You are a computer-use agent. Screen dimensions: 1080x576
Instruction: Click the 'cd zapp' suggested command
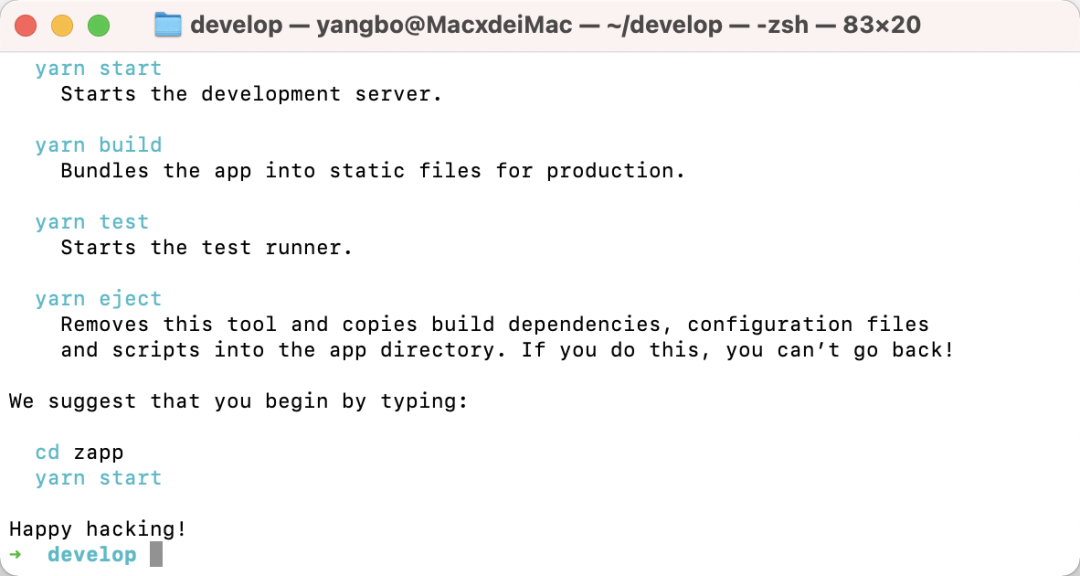pyautogui.click(x=79, y=453)
